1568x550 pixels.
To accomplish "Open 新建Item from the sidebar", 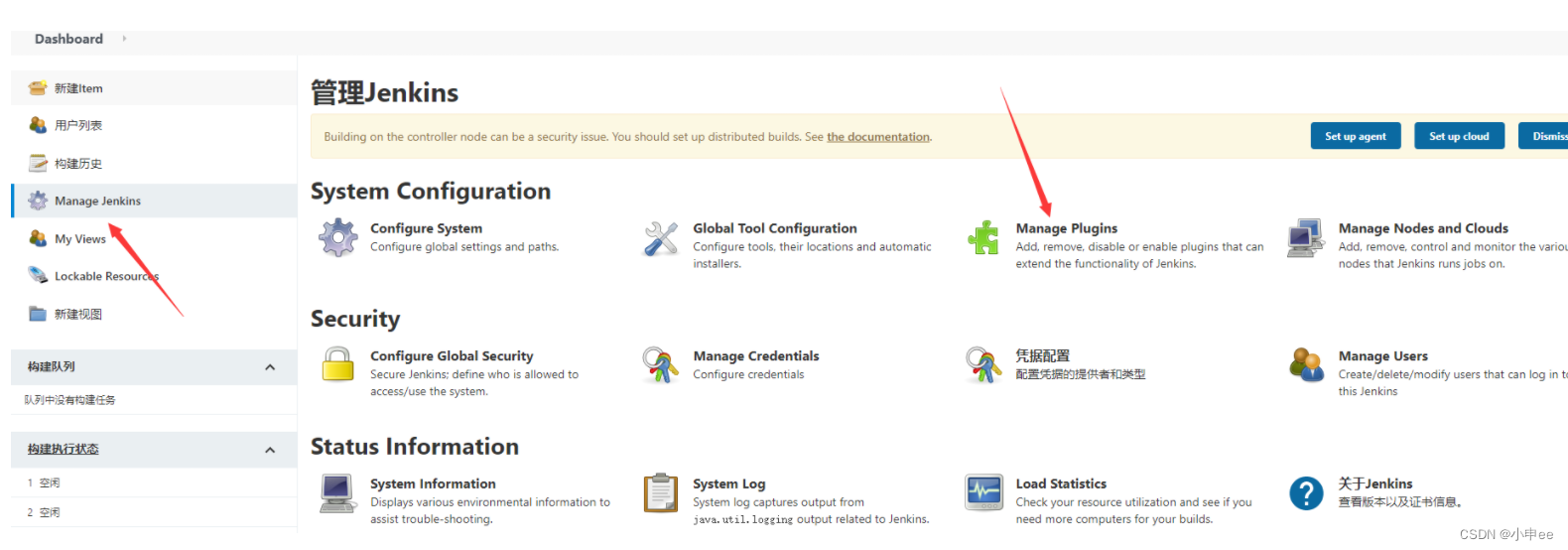I will [x=78, y=88].
